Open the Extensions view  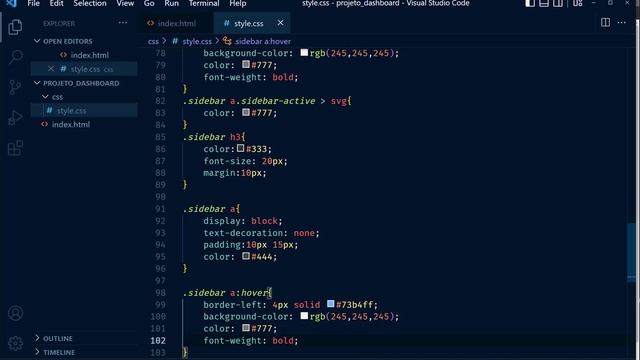coord(15,148)
